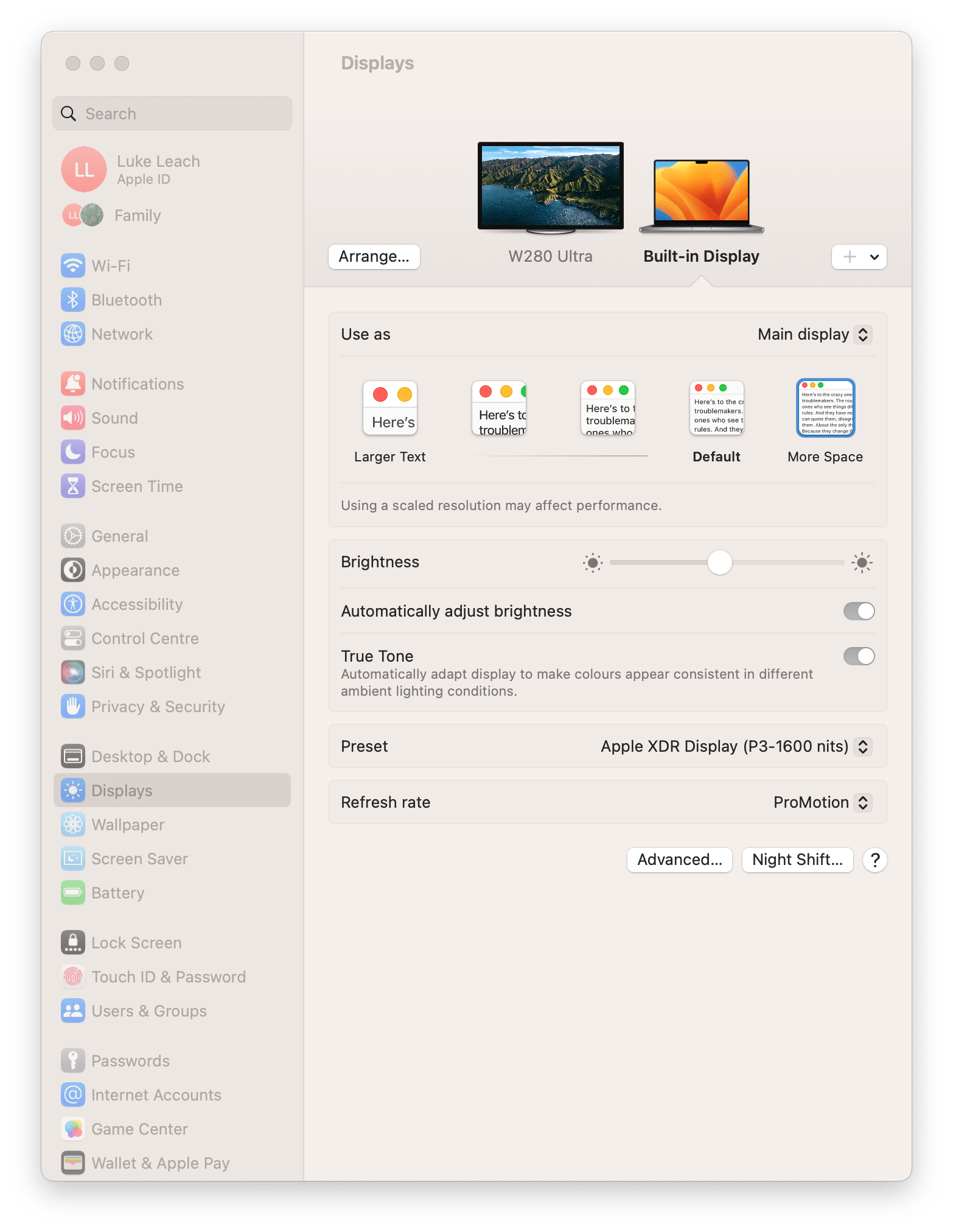The image size is (953, 1232).
Task: Click the low brightness sun icon
Action: click(x=593, y=562)
